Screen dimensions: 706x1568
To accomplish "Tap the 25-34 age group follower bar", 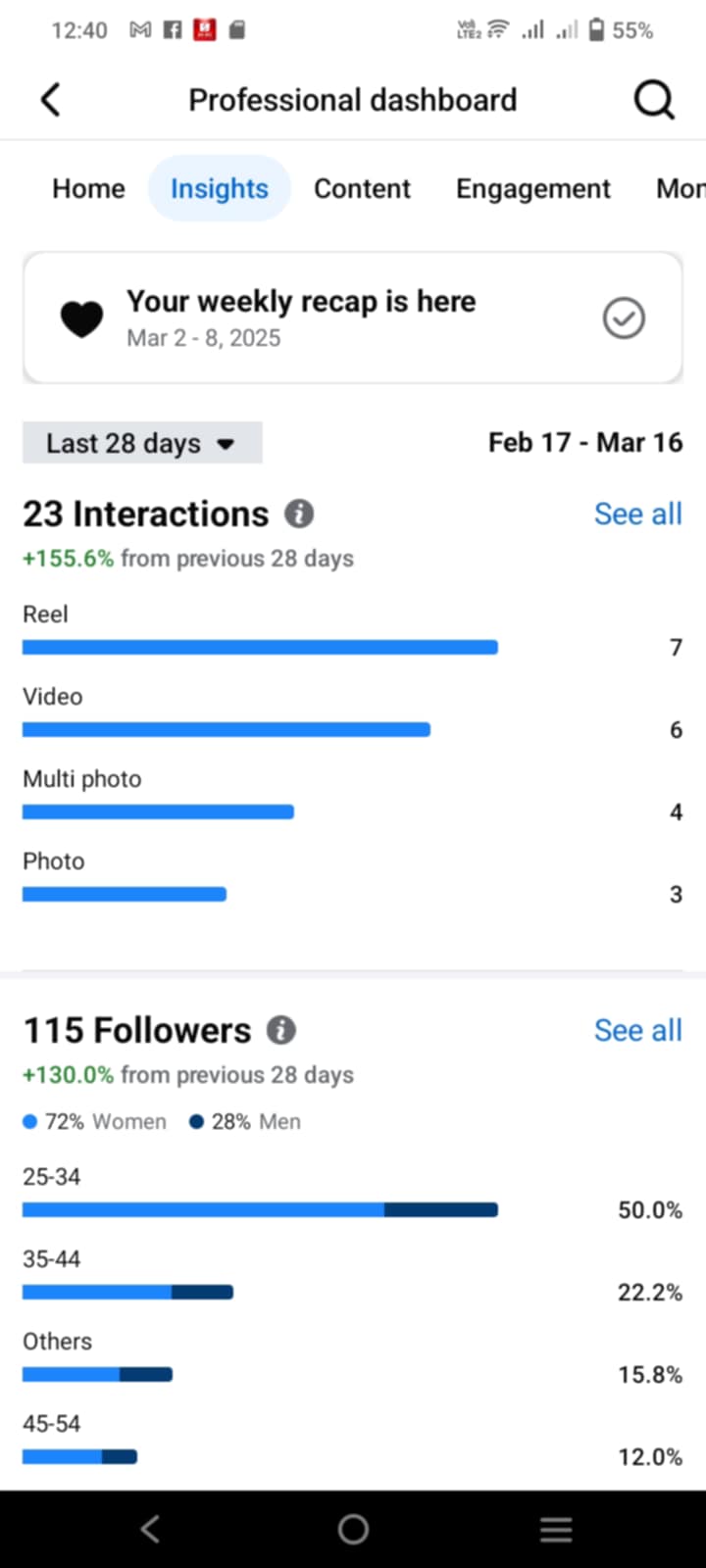I will coord(260,1210).
